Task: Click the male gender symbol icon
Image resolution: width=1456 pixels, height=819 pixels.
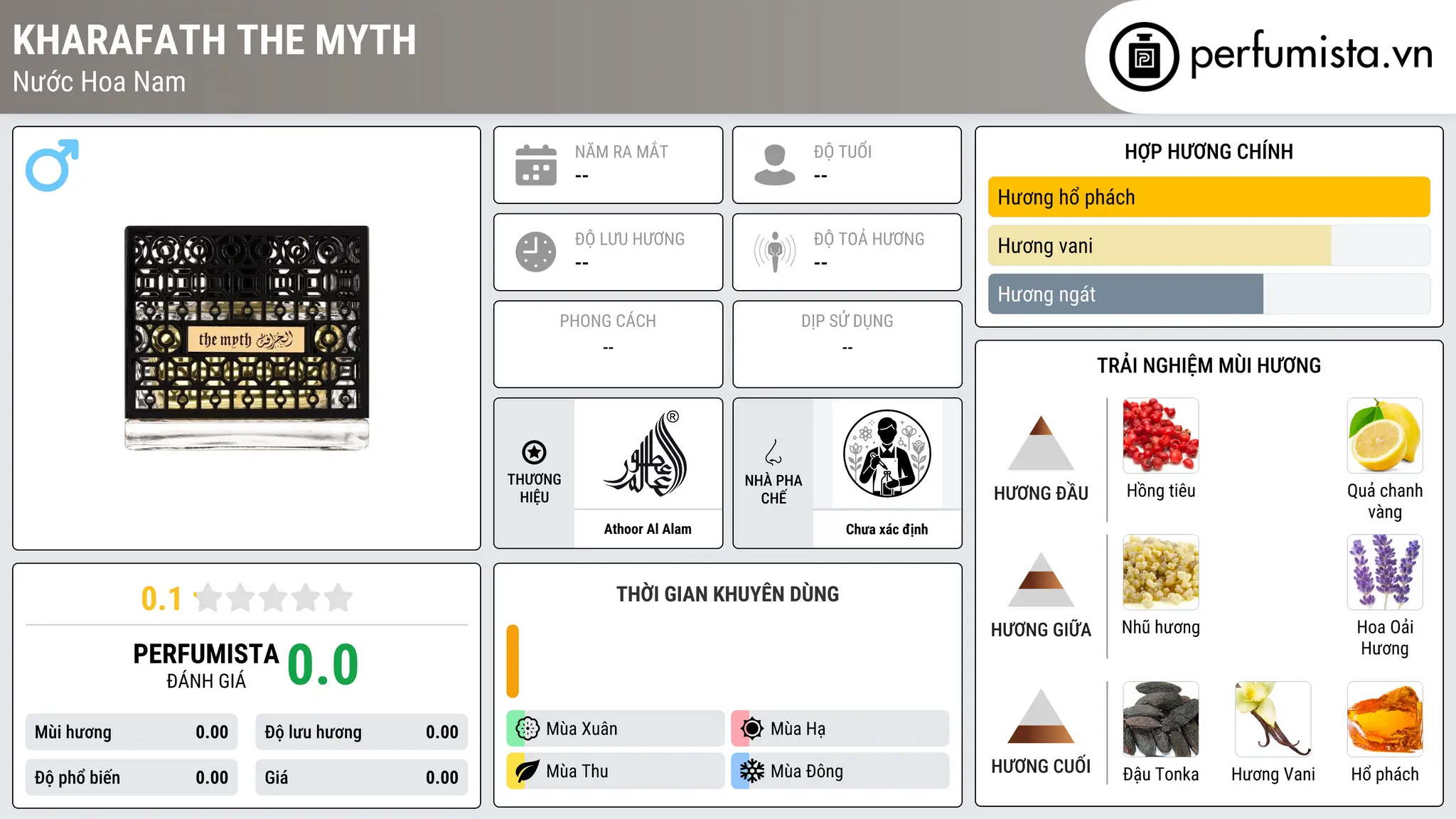Action: (x=52, y=165)
